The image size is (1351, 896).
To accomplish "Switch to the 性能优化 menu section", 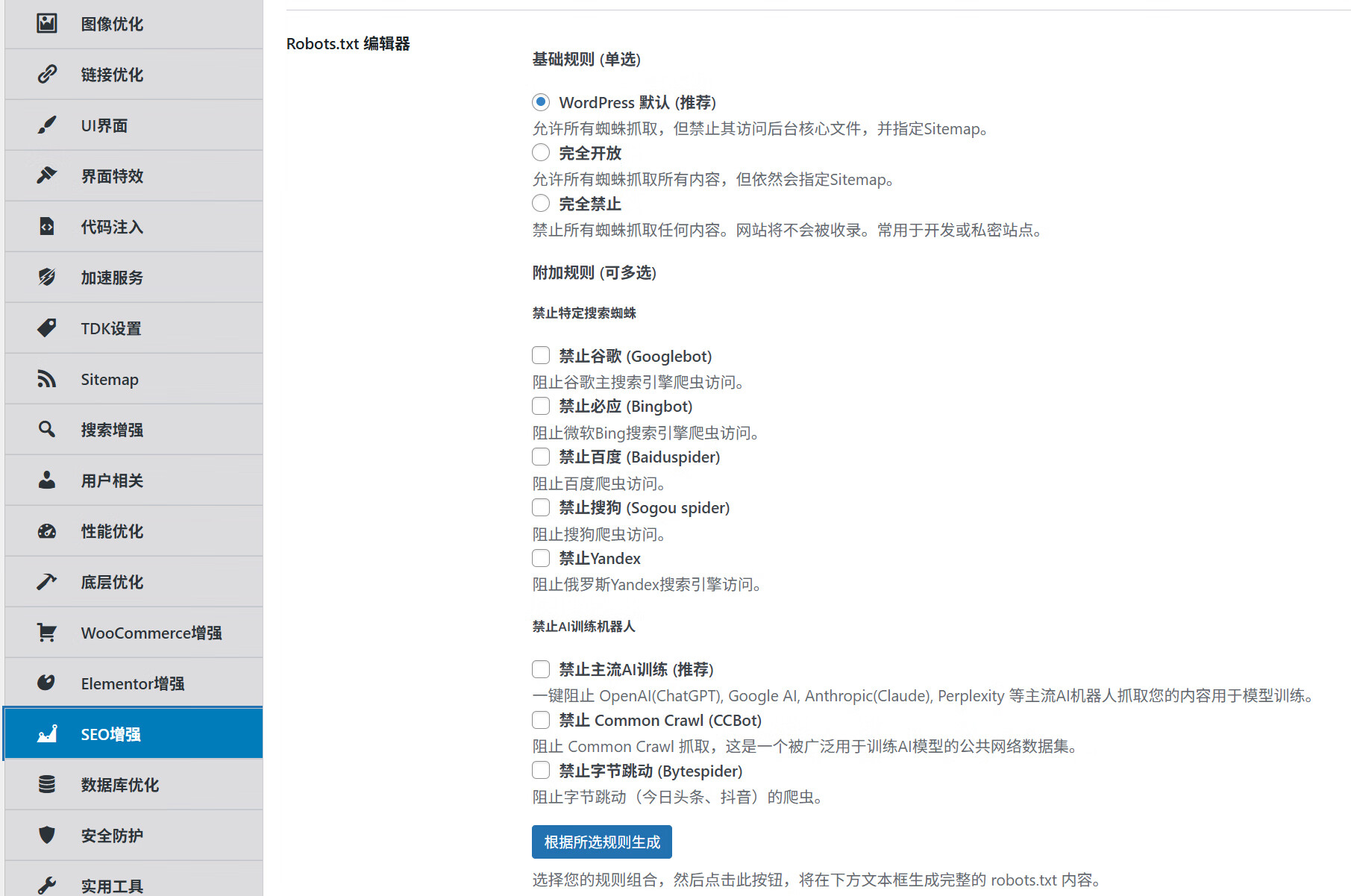I will (x=112, y=531).
